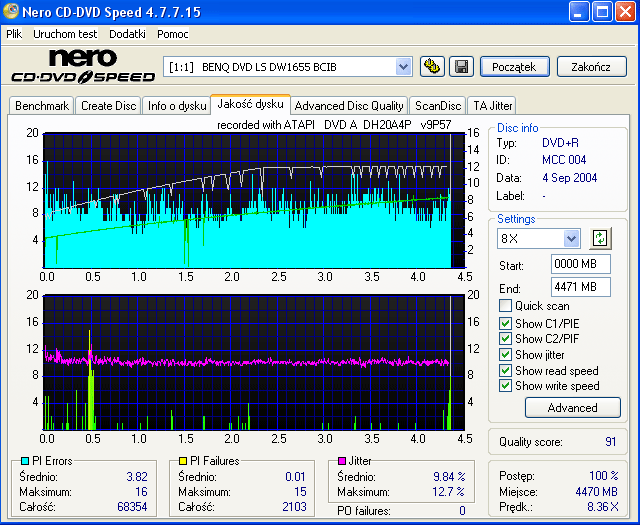Select the Jakość dysku tab
Screen dimensions: 640x525
pyautogui.click(x=250, y=104)
